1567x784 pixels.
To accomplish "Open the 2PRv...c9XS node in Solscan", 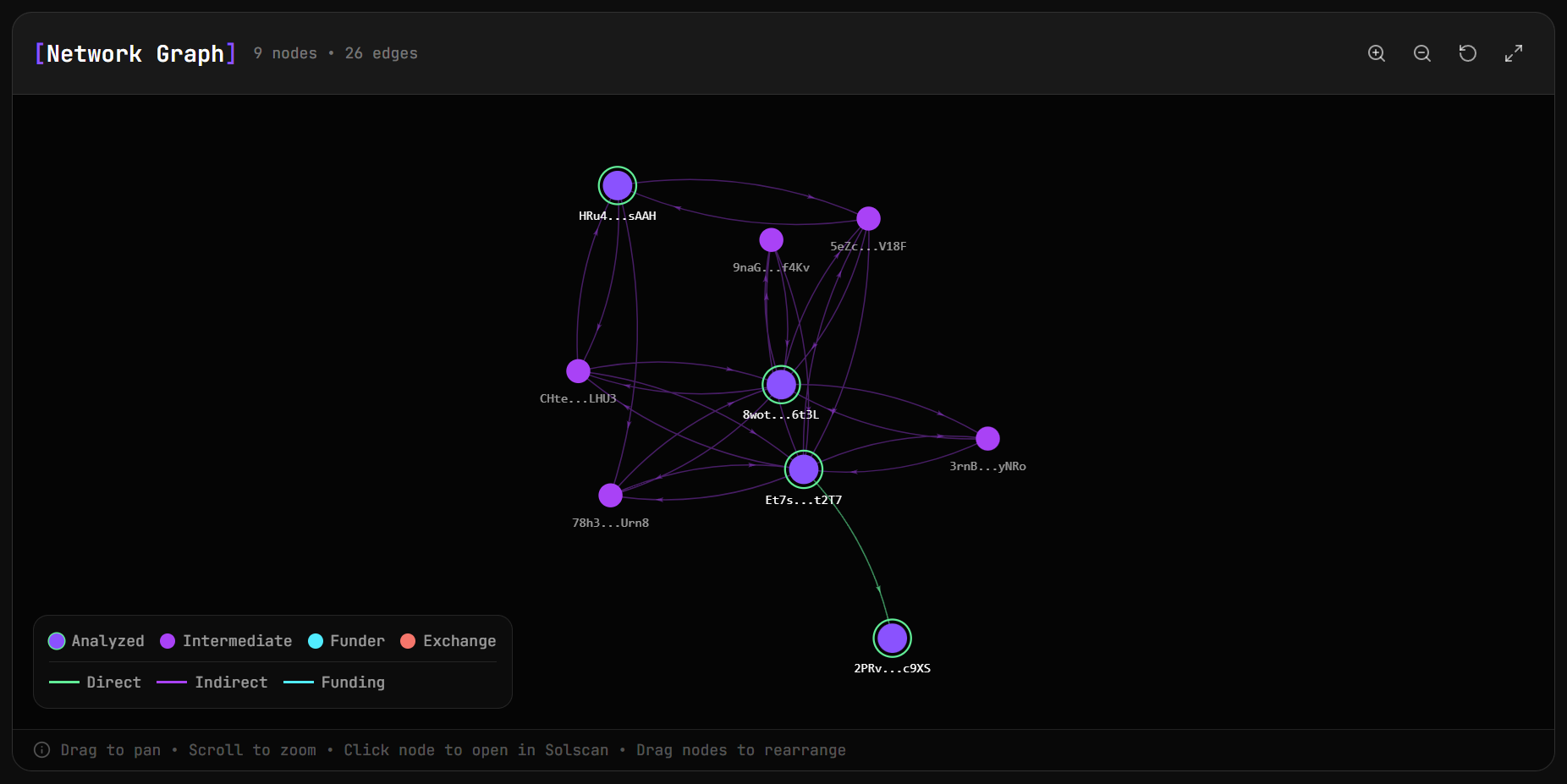I will 891,638.
